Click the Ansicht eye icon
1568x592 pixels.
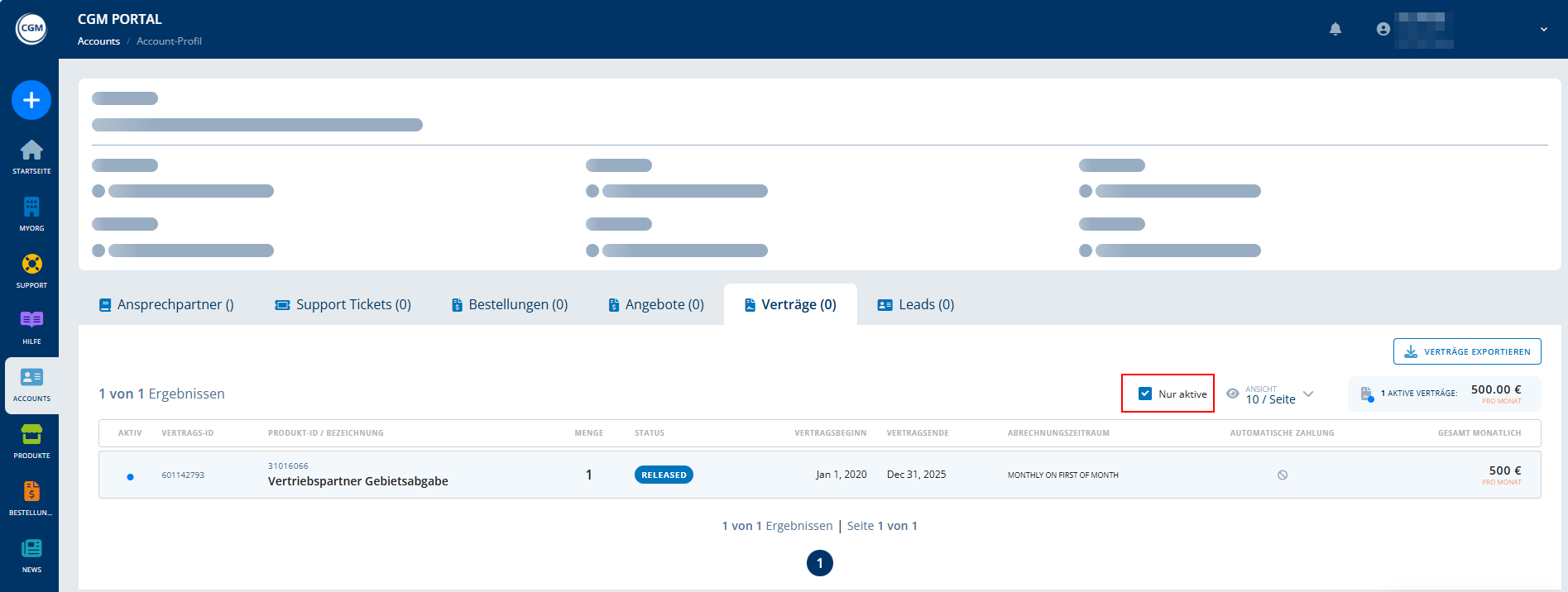pyautogui.click(x=1232, y=394)
